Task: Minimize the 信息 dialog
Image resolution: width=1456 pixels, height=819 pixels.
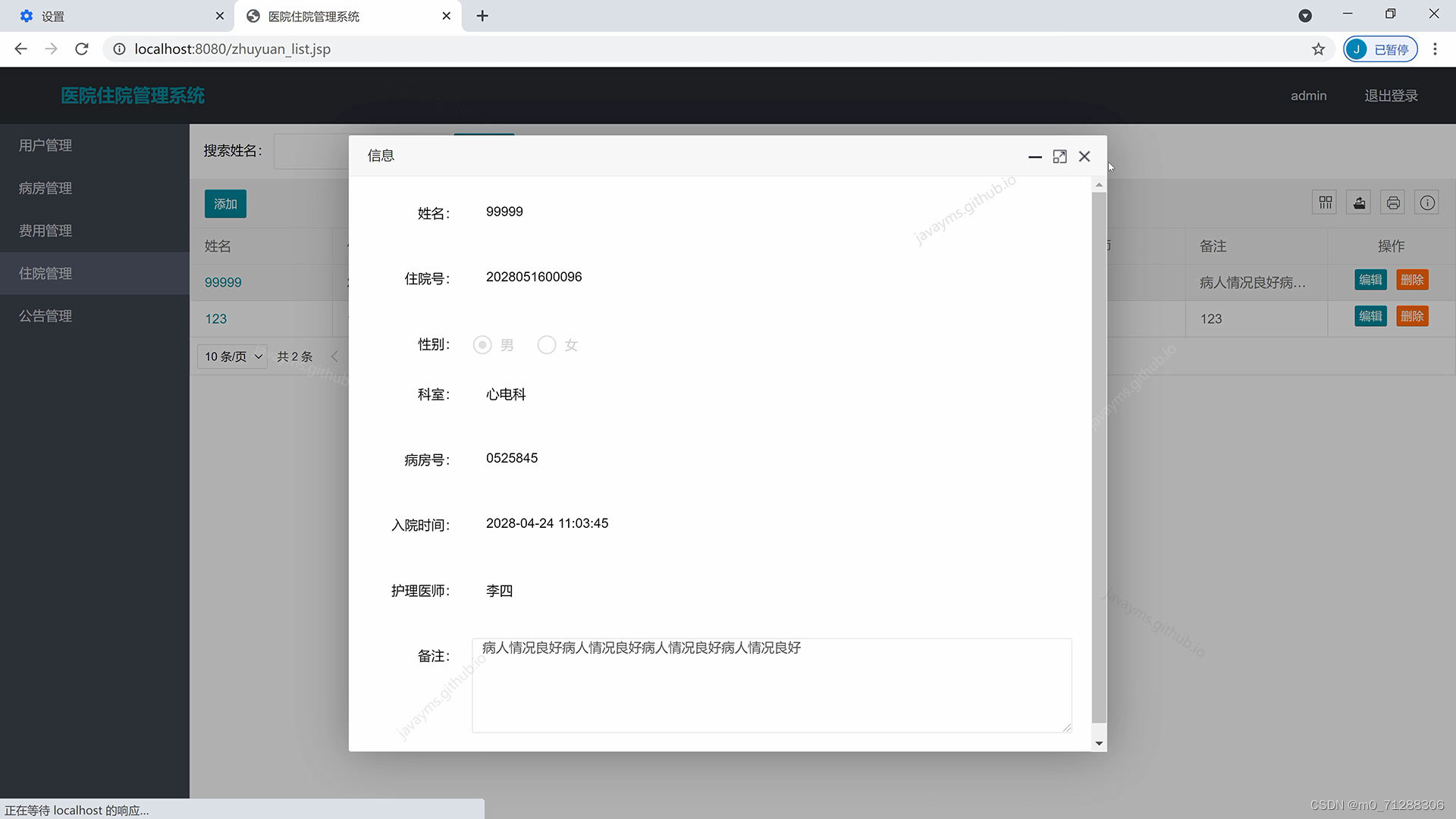Action: coord(1034,156)
